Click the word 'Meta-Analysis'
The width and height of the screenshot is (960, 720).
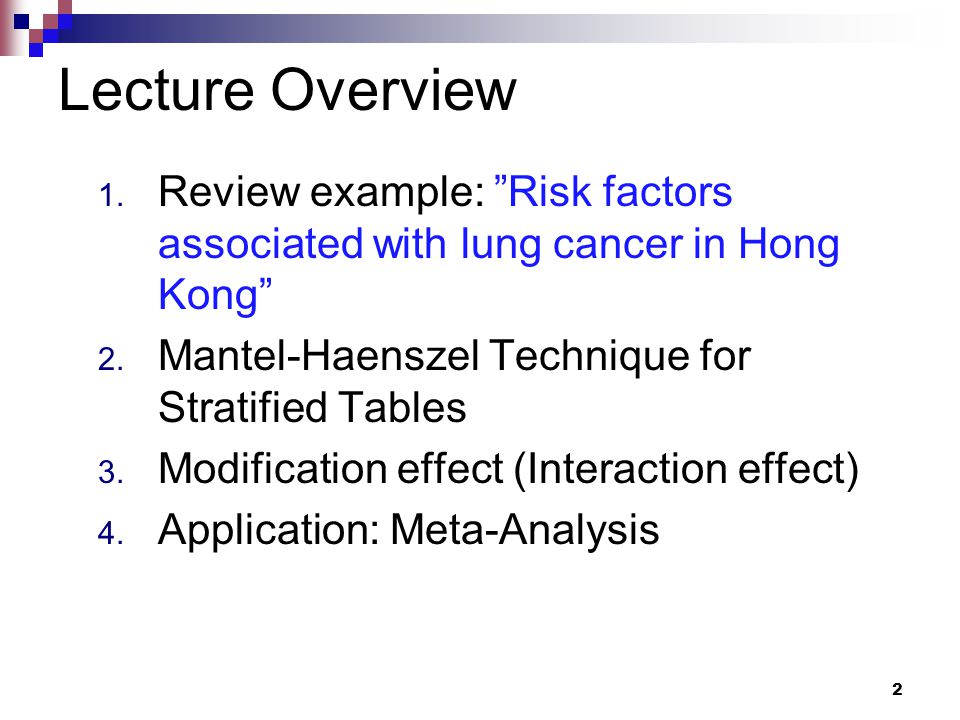click(525, 530)
